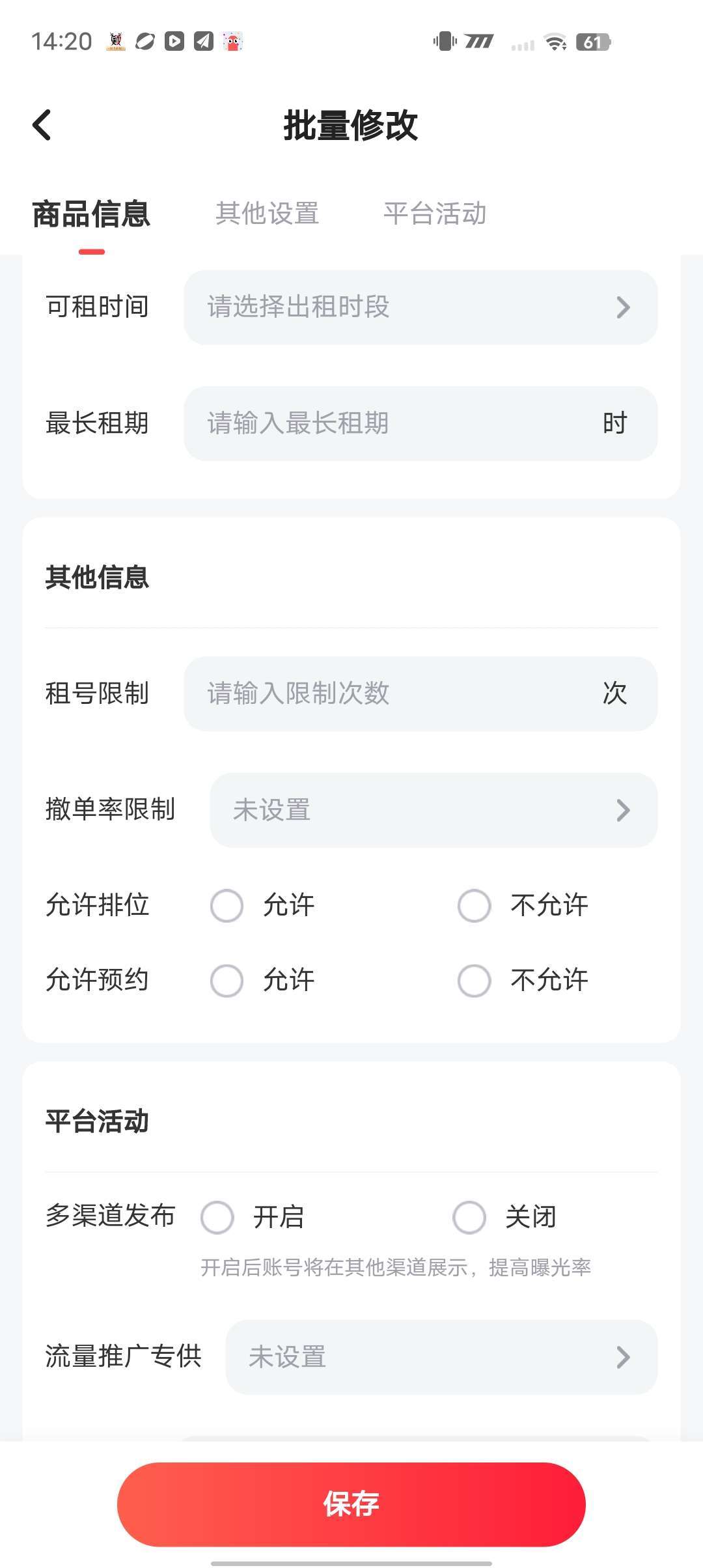Tap the vibrate mode status icon
The image size is (703, 1568).
(445, 42)
